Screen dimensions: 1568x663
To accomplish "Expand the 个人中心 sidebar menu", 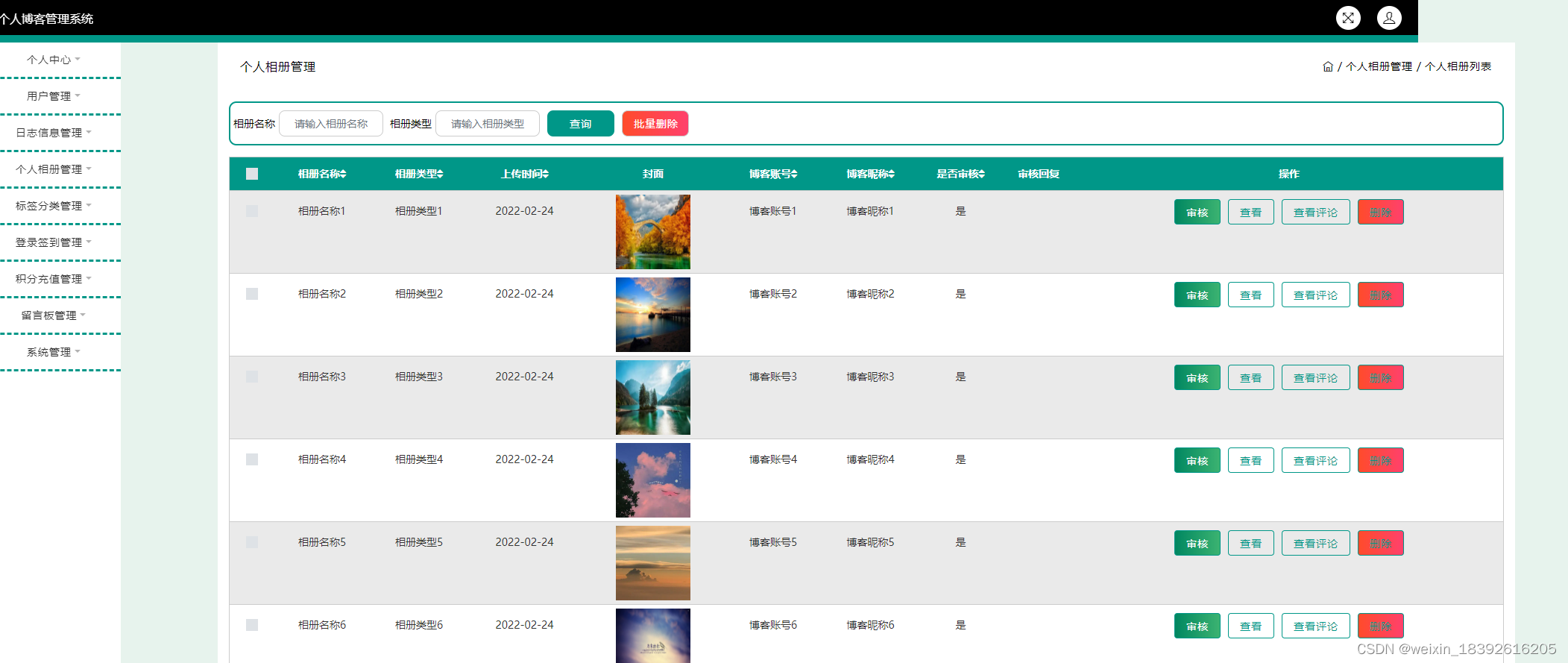I will click(54, 60).
